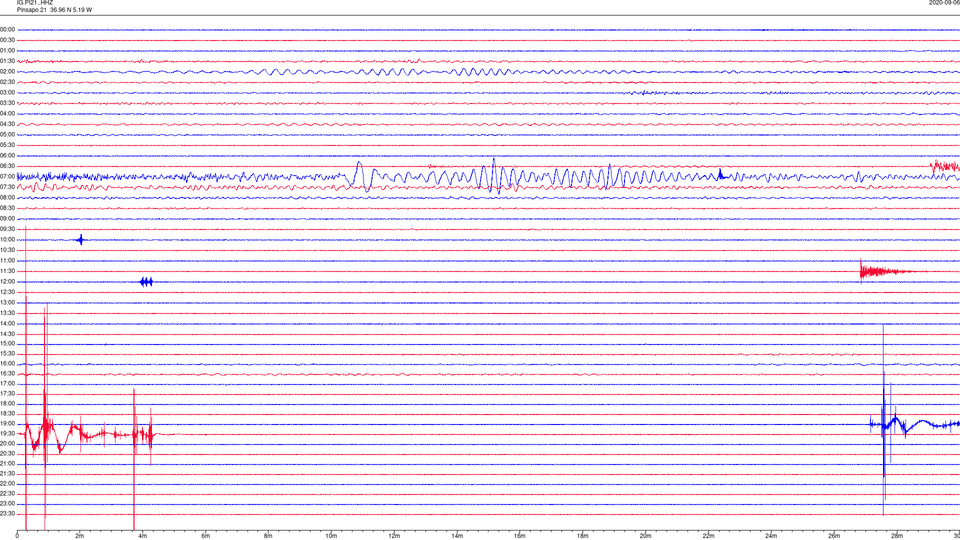The height and width of the screenshot is (540, 960).
Task: Click the 16:00 time label
Action: pos(7,363)
